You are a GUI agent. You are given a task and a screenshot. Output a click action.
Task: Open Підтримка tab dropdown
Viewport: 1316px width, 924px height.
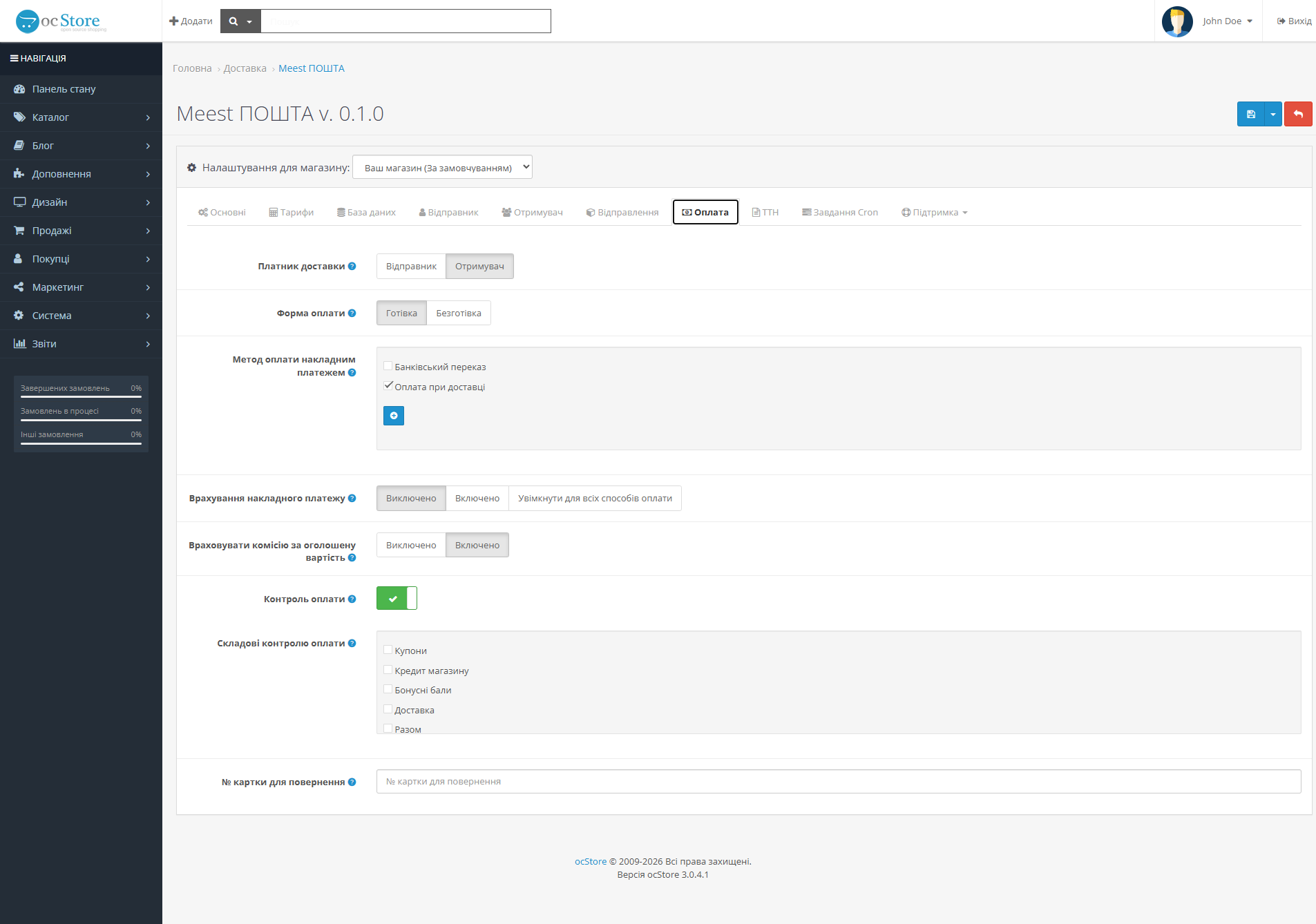(x=934, y=212)
